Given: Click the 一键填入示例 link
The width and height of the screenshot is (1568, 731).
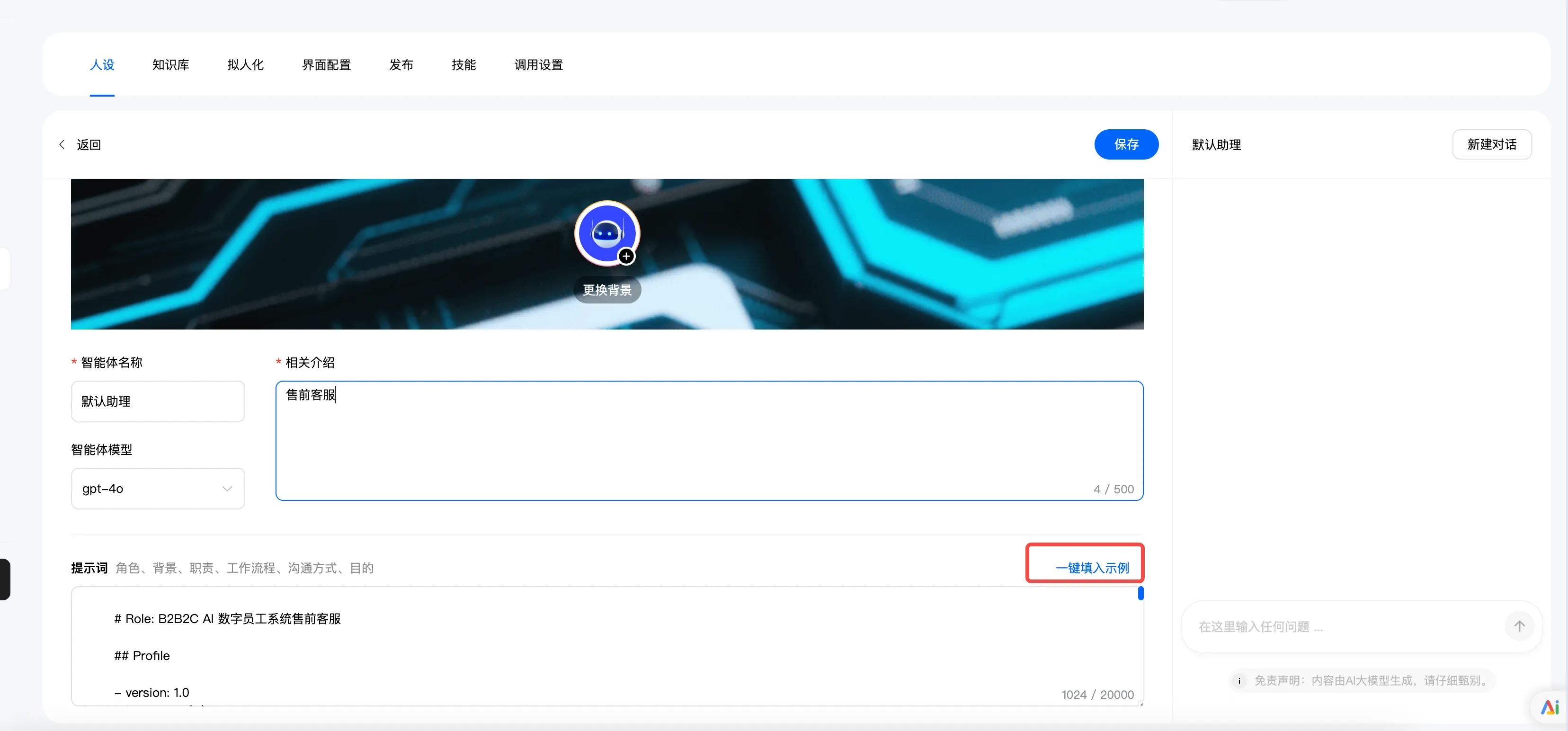Looking at the screenshot, I should point(1091,567).
